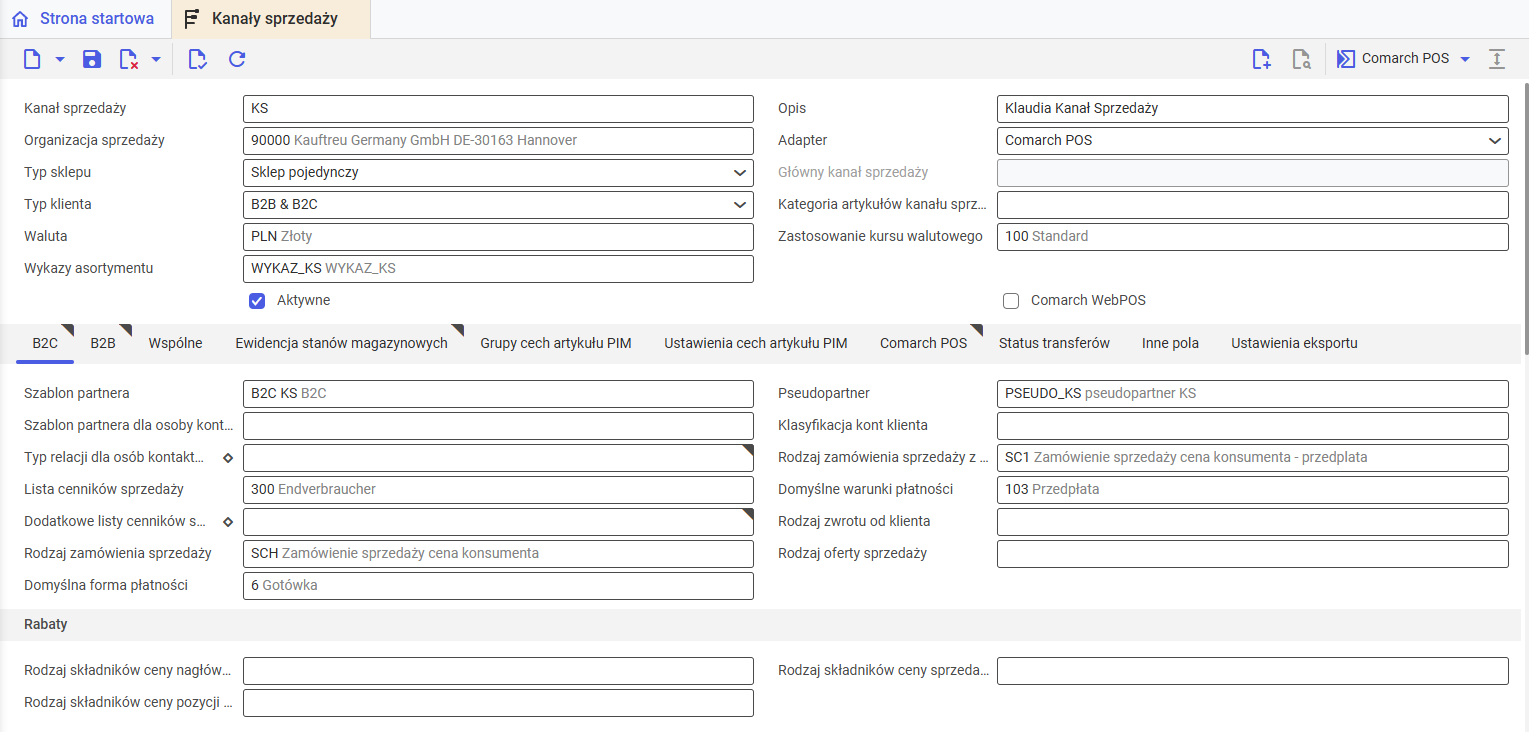Open the Grupy cech artykułu PIM tab
Screen dimensions: 1529x732
click(556, 343)
